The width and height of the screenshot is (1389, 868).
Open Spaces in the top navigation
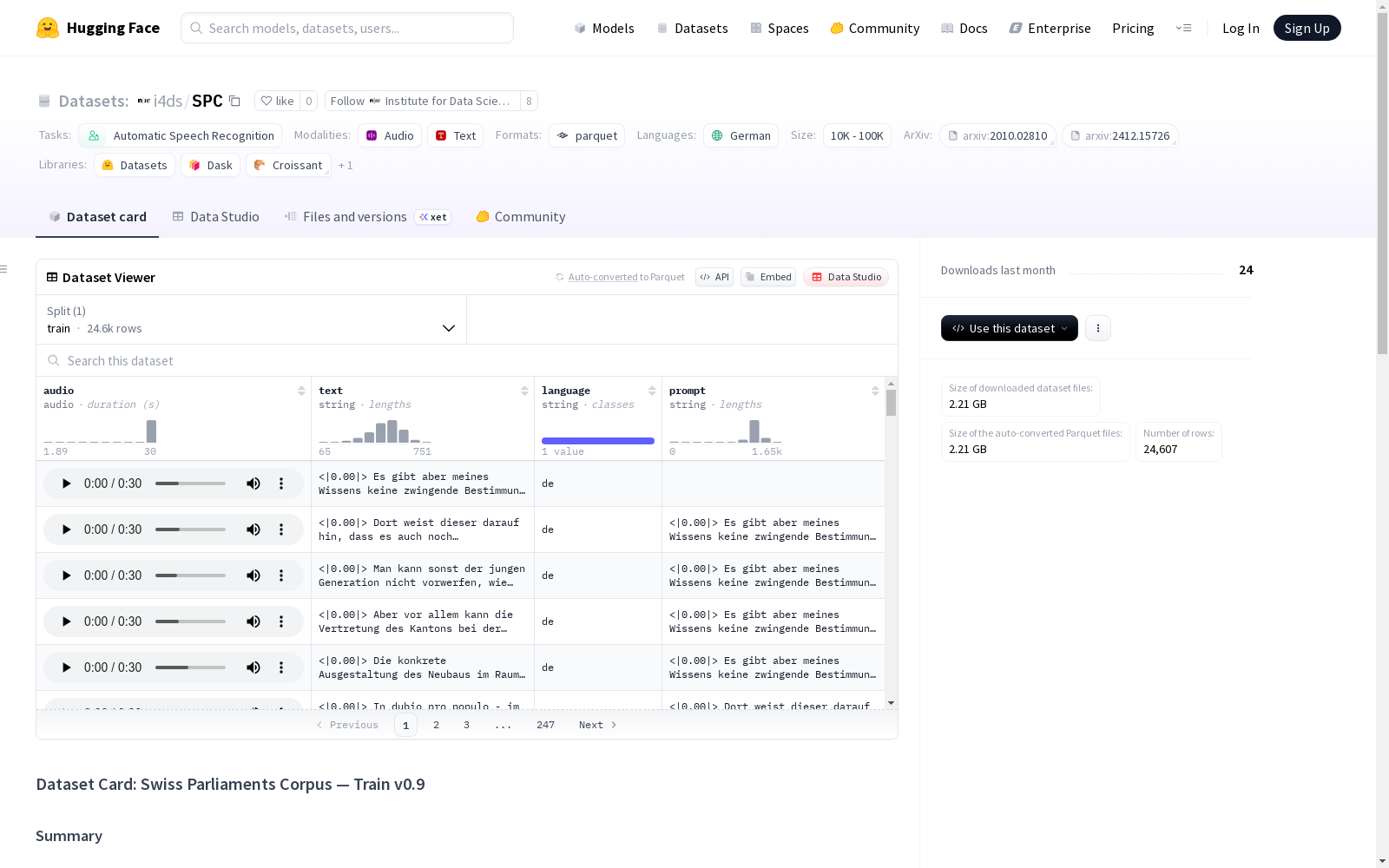pyautogui.click(x=780, y=28)
